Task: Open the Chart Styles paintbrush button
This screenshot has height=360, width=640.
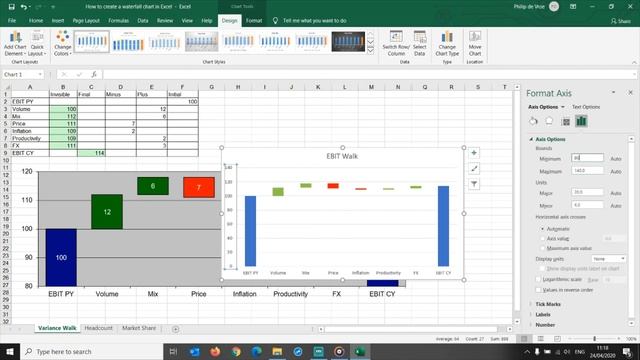Action: tap(474, 169)
